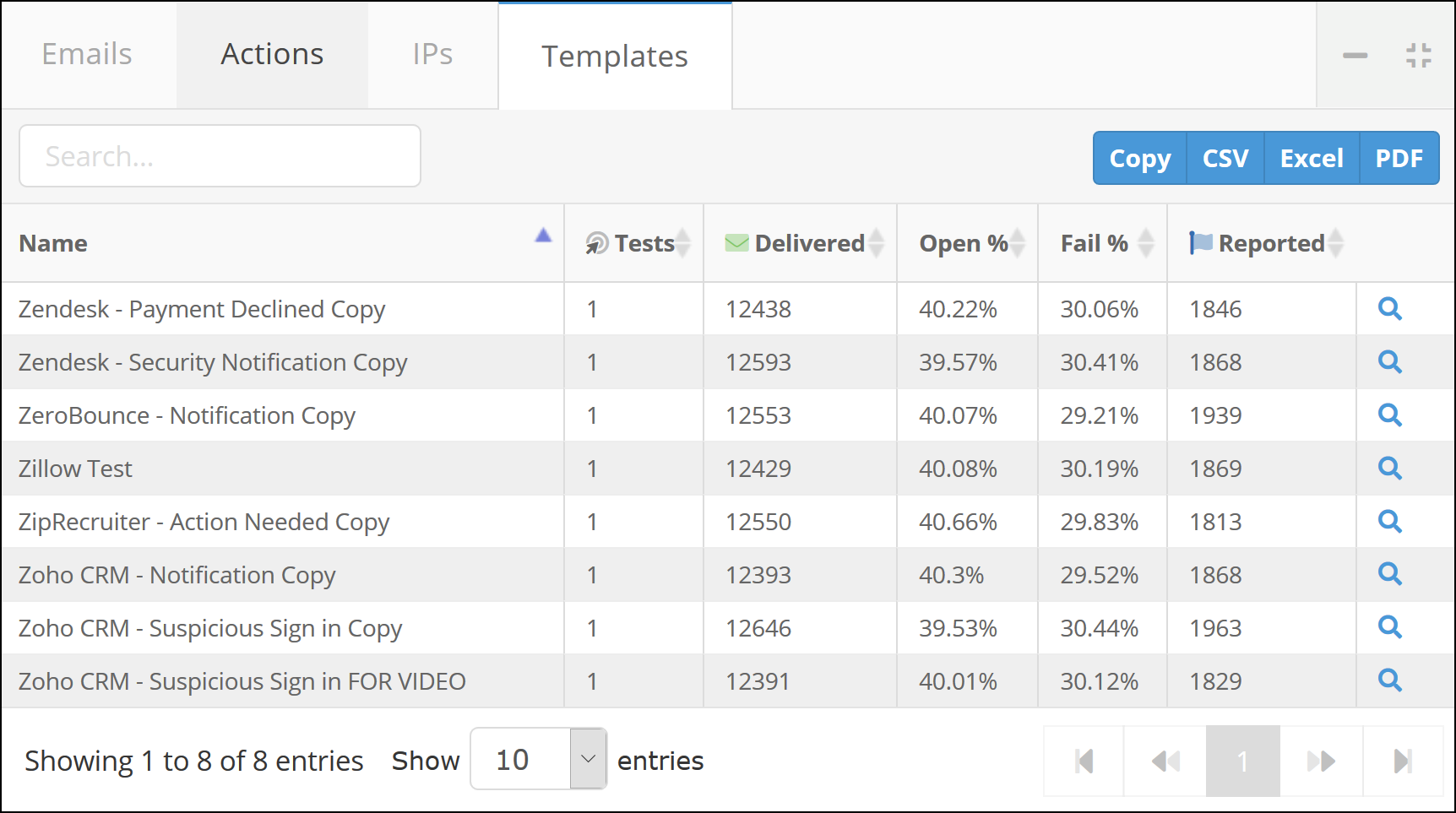The width and height of the screenshot is (1456, 813).
Task: Click delivered value 12593
Action: point(758,362)
